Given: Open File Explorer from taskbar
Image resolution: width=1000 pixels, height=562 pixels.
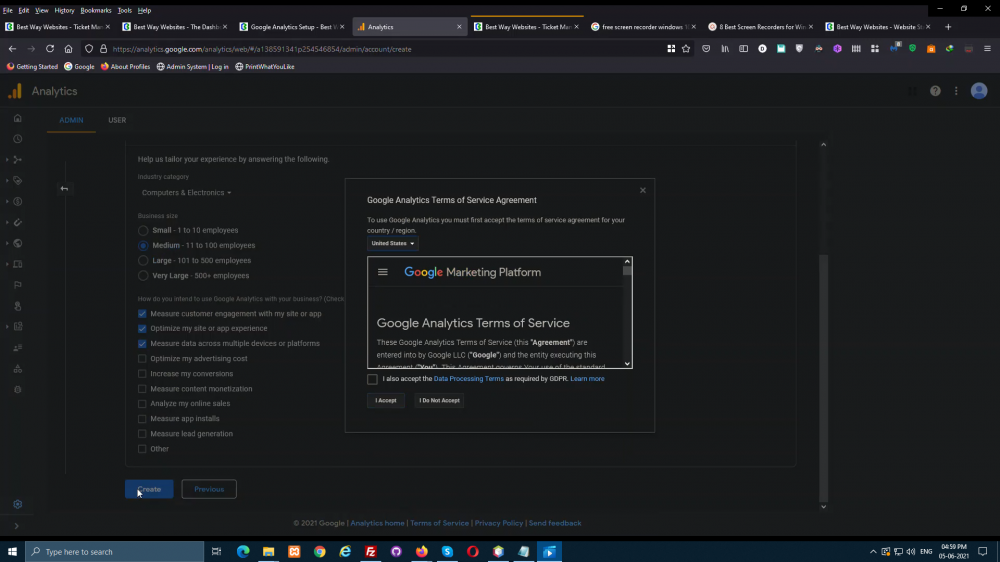Looking at the screenshot, I should (x=268, y=551).
